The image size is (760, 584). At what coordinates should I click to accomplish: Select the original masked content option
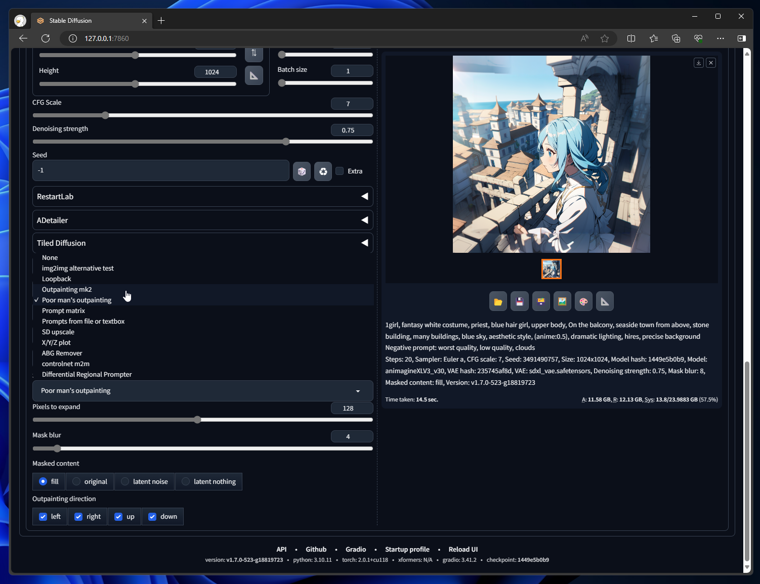coord(90,481)
